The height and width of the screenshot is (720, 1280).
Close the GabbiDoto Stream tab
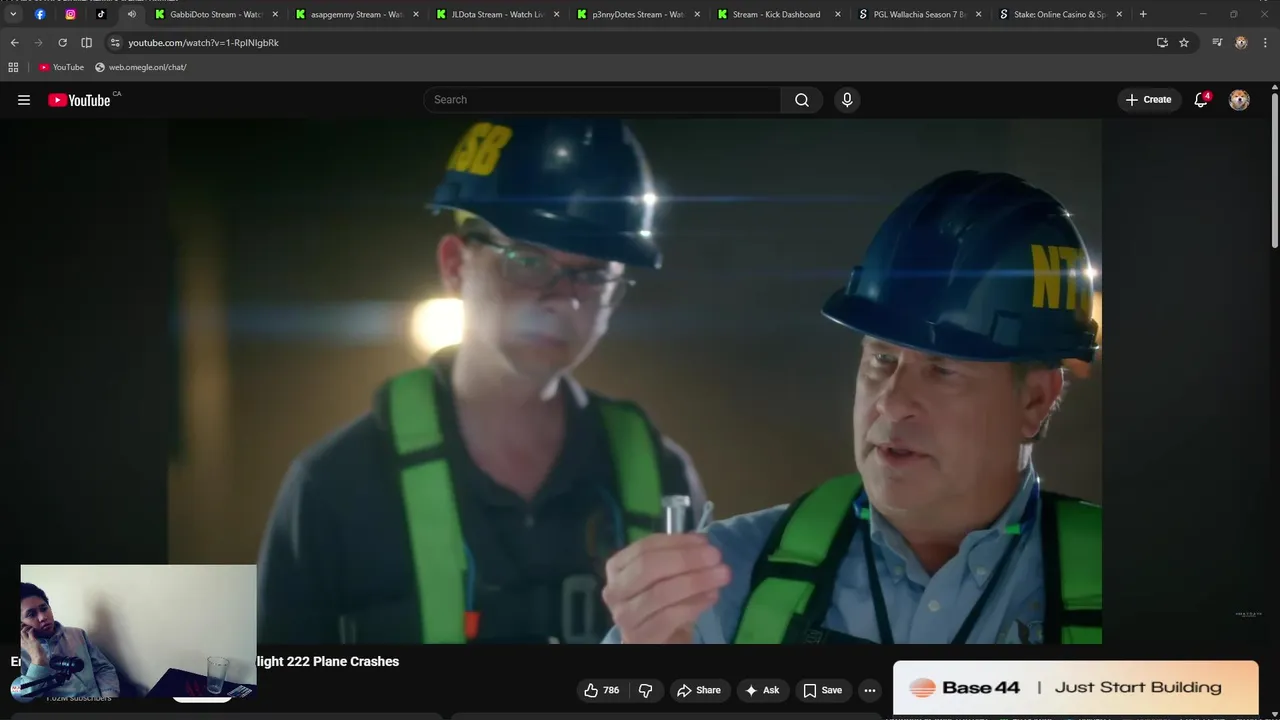coord(275,14)
